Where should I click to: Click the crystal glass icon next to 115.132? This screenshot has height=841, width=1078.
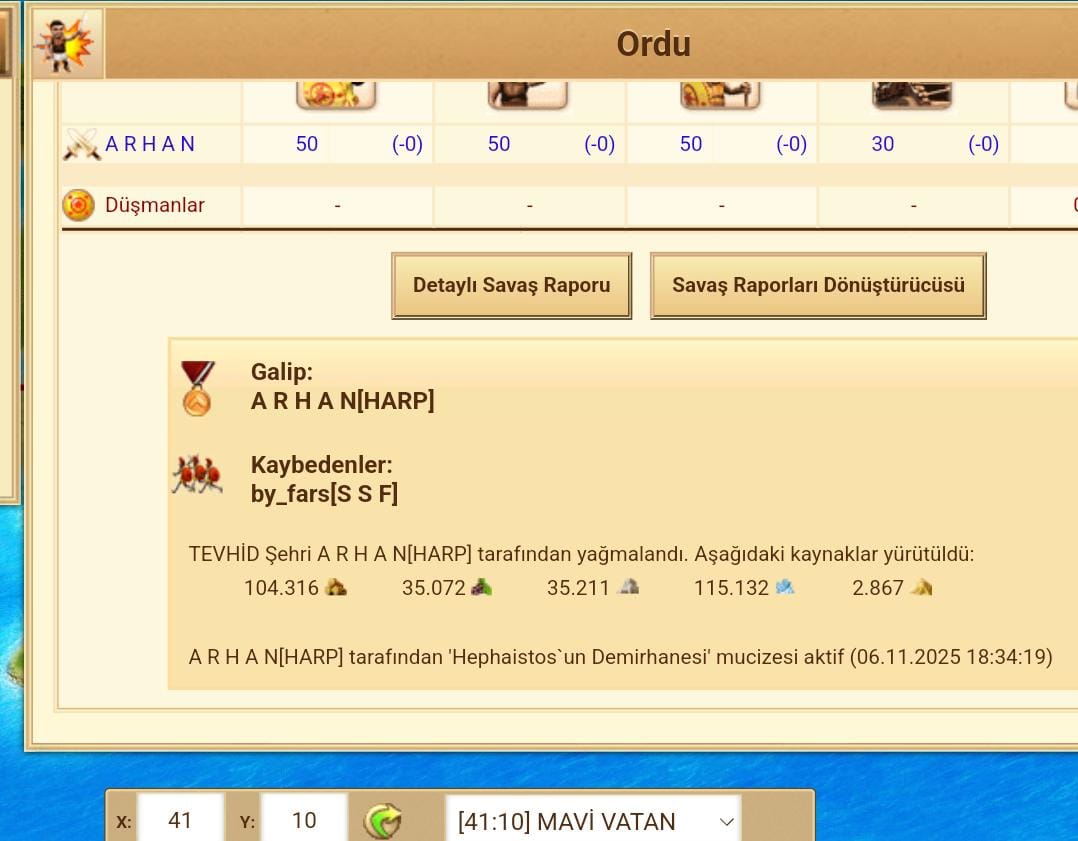784,587
